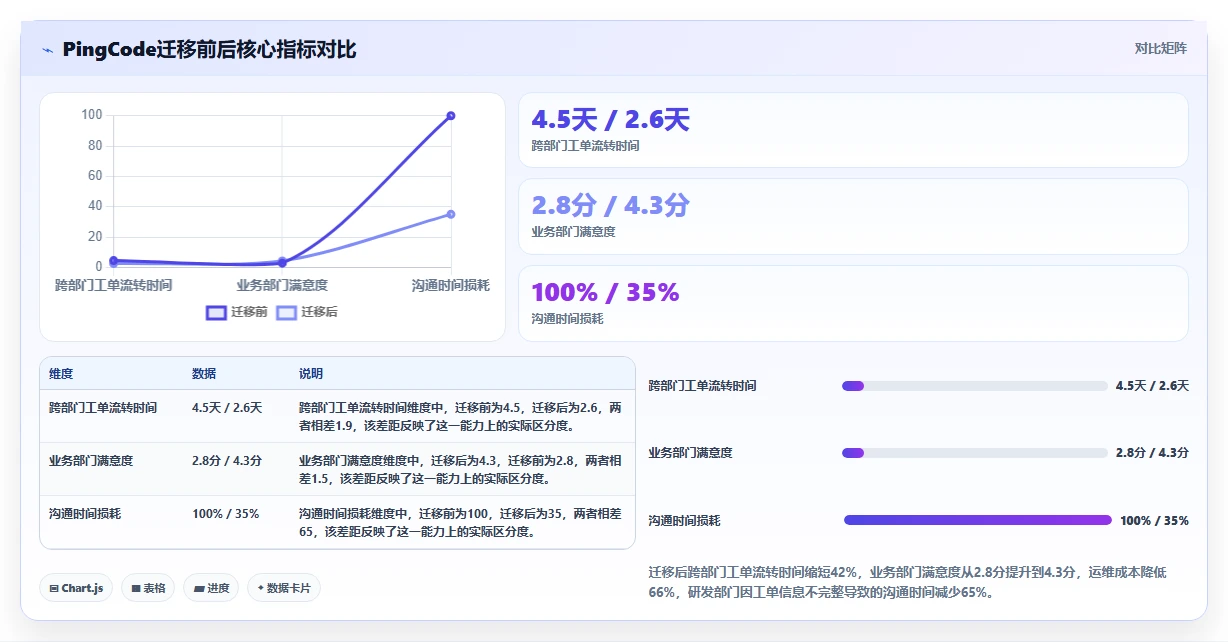The width and height of the screenshot is (1228, 642).
Task: Click the 对比矩阵 label in header
Action: (1160, 49)
